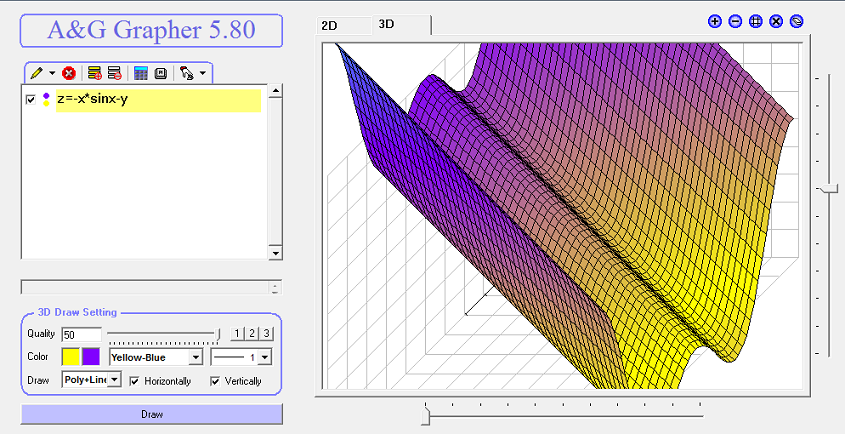Open the Yellow-Blue color scheme dropdown
The height and width of the screenshot is (434, 845).
(x=196, y=357)
